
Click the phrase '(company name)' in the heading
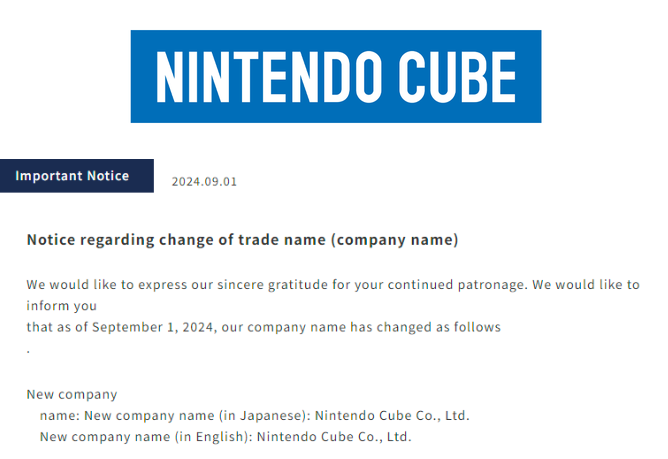click(395, 240)
